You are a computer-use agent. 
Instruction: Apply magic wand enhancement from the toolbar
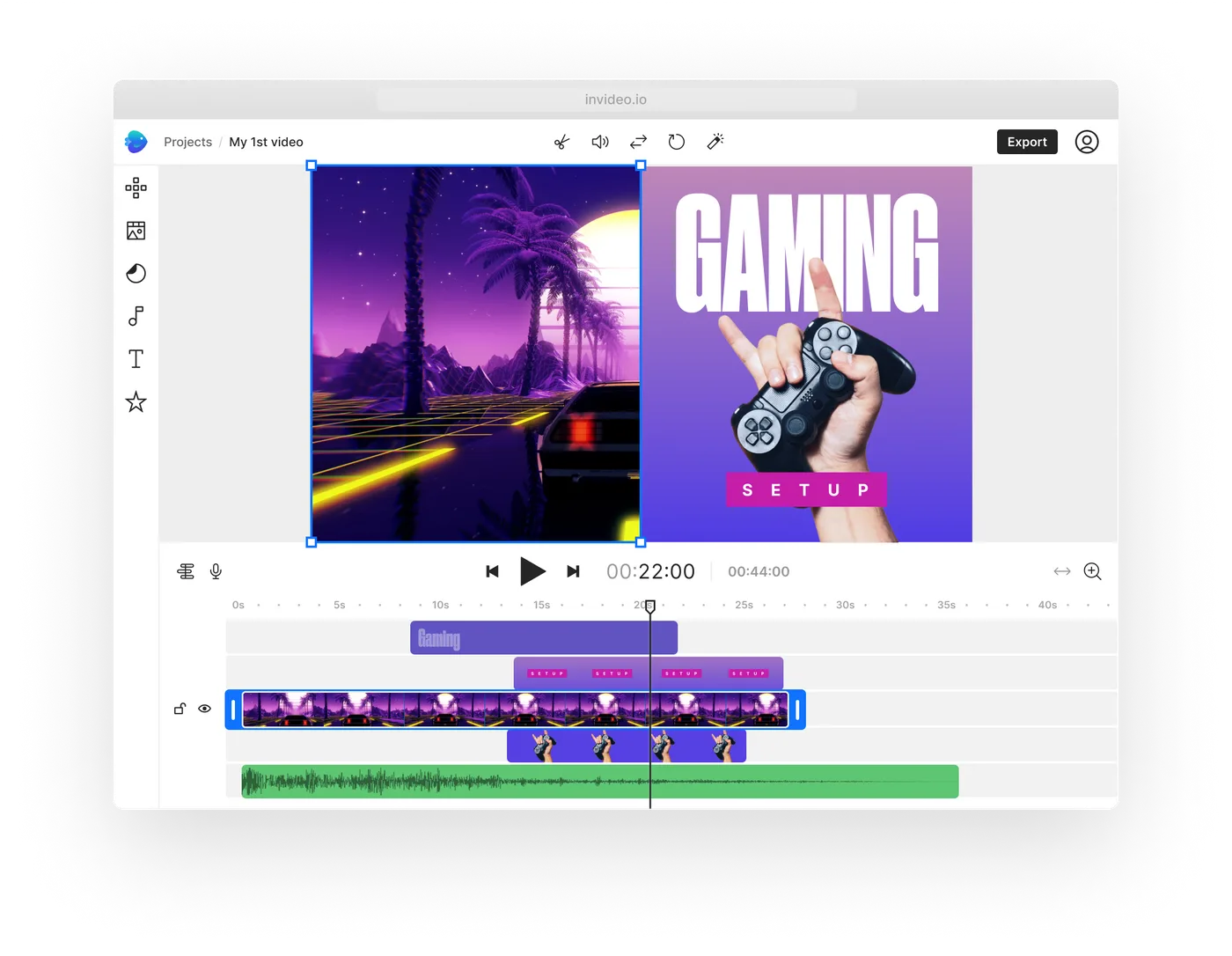[x=715, y=142]
